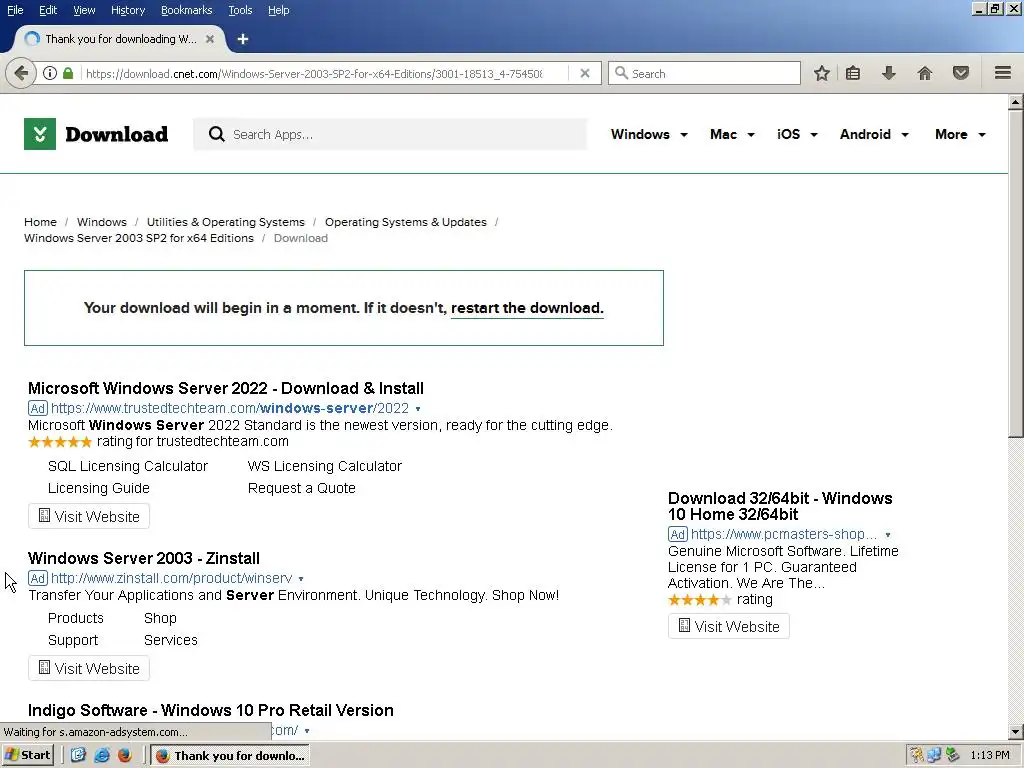
Task: Open the History menu
Action: pyautogui.click(x=128, y=10)
